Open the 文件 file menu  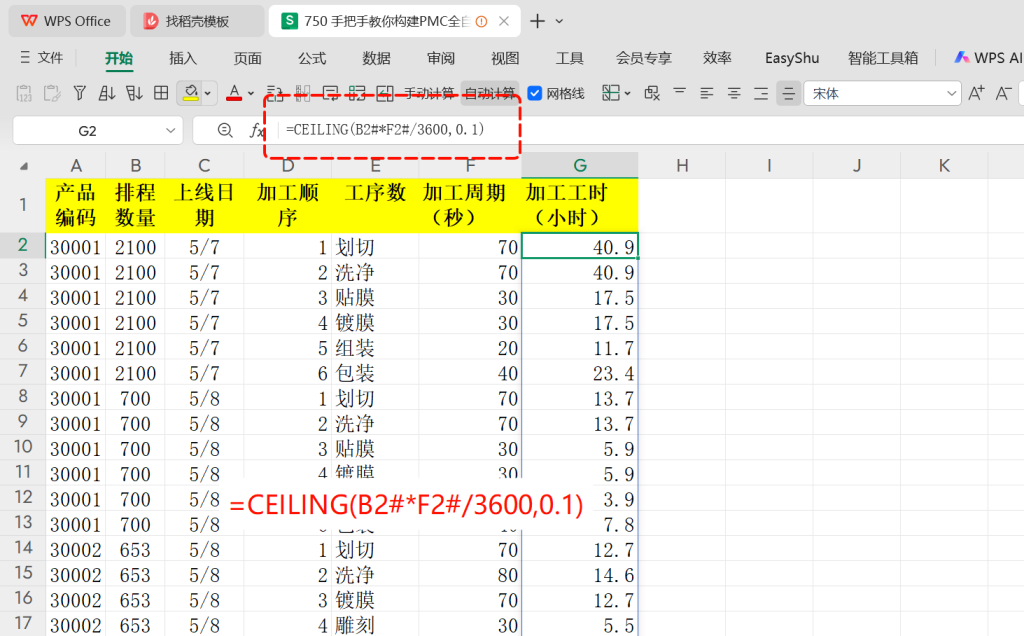[50, 58]
